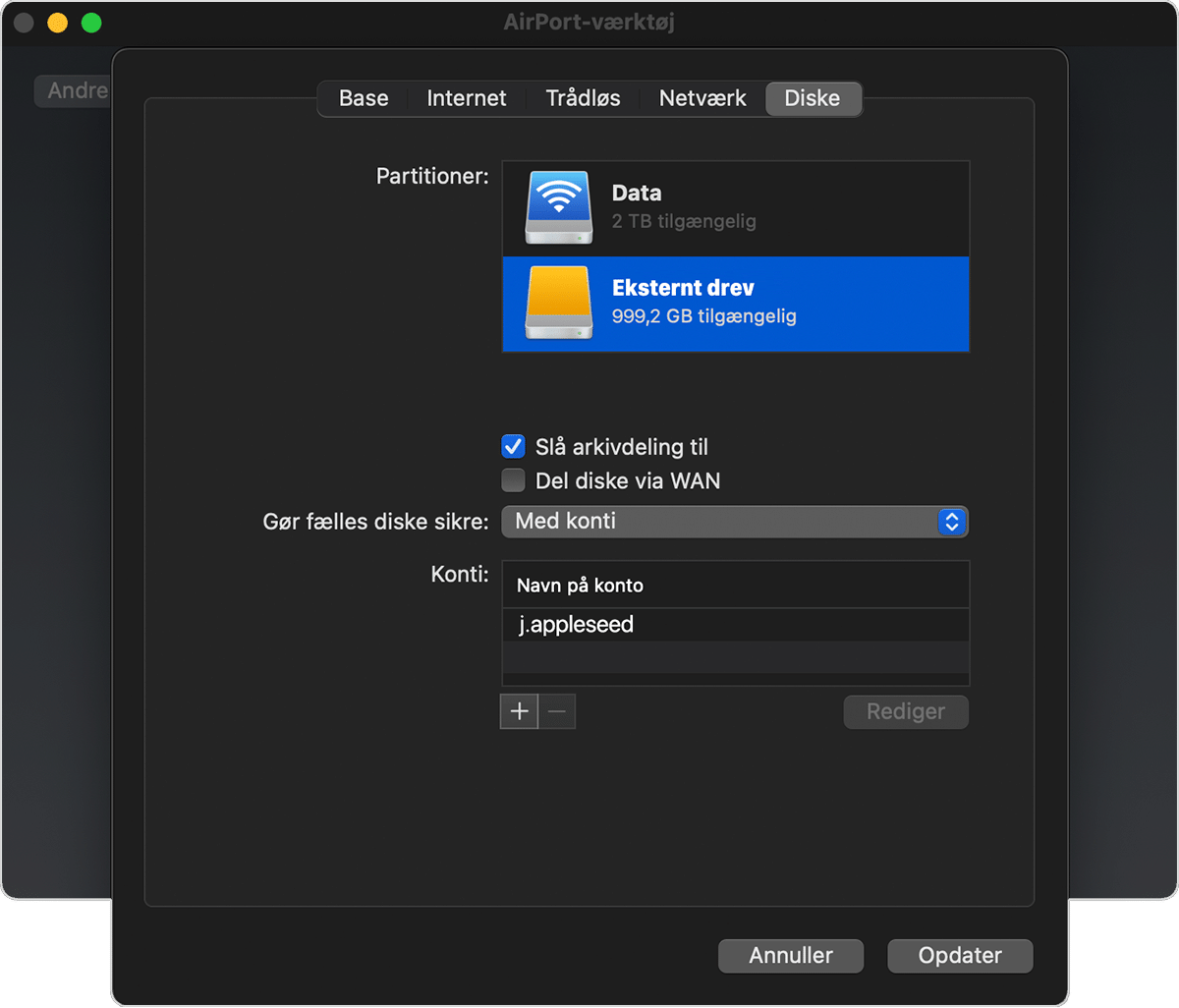The image size is (1179, 1008).
Task: Select the Diske tab
Action: pyautogui.click(x=813, y=98)
